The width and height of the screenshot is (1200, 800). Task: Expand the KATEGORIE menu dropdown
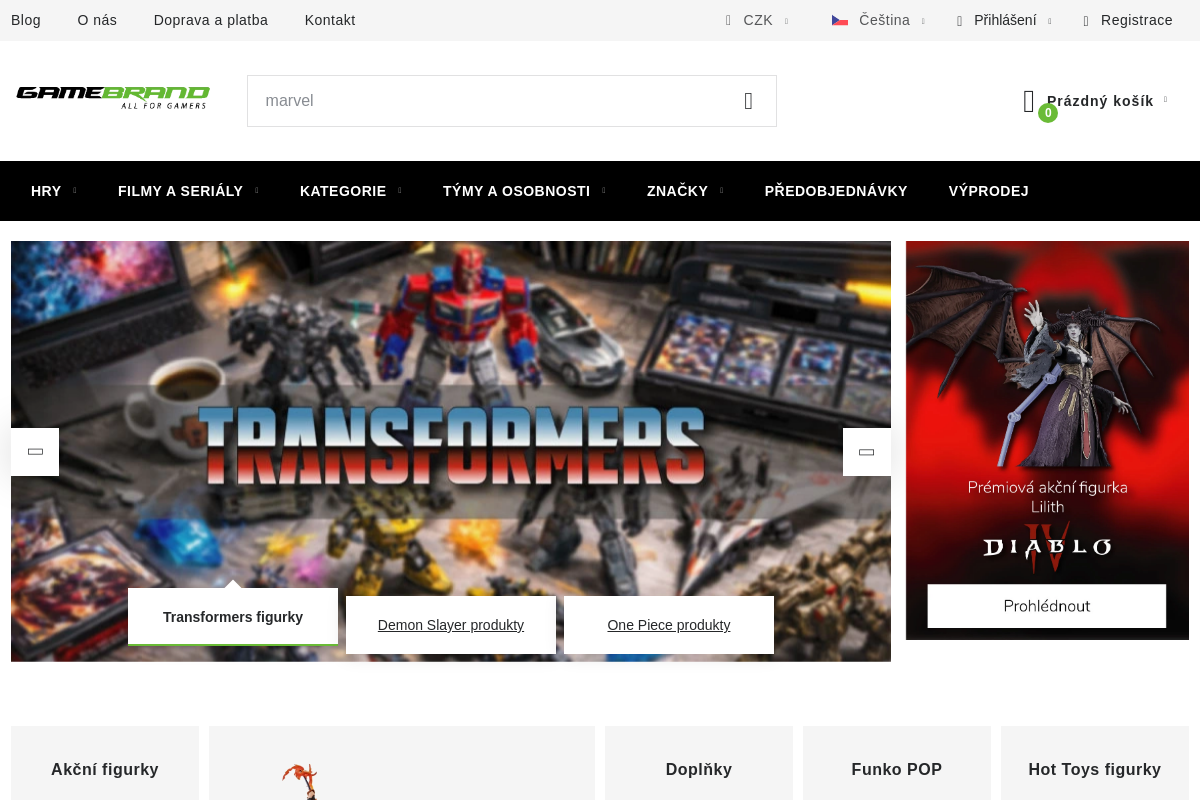[x=343, y=191]
